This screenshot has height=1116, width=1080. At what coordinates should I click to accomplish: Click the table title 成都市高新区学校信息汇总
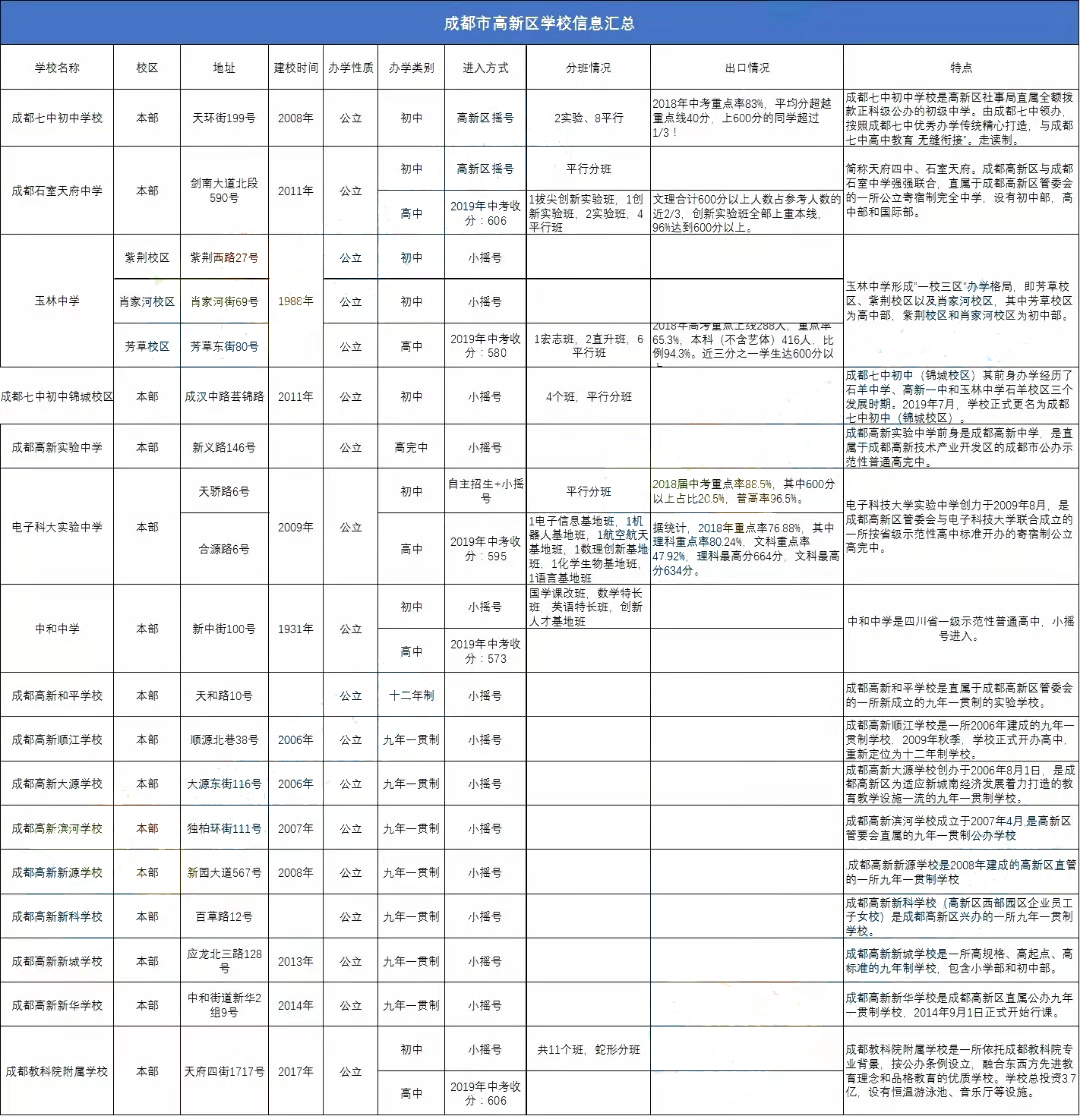(x=540, y=23)
